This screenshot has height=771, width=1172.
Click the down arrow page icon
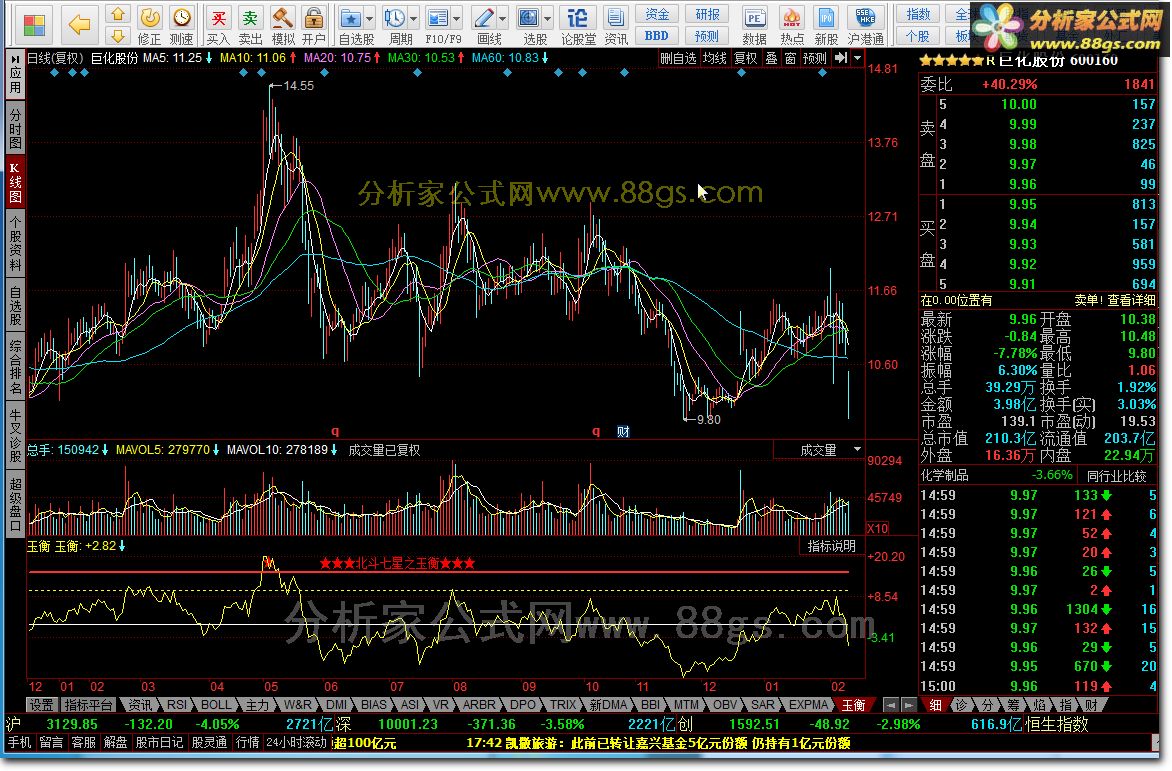[x=117, y=35]
